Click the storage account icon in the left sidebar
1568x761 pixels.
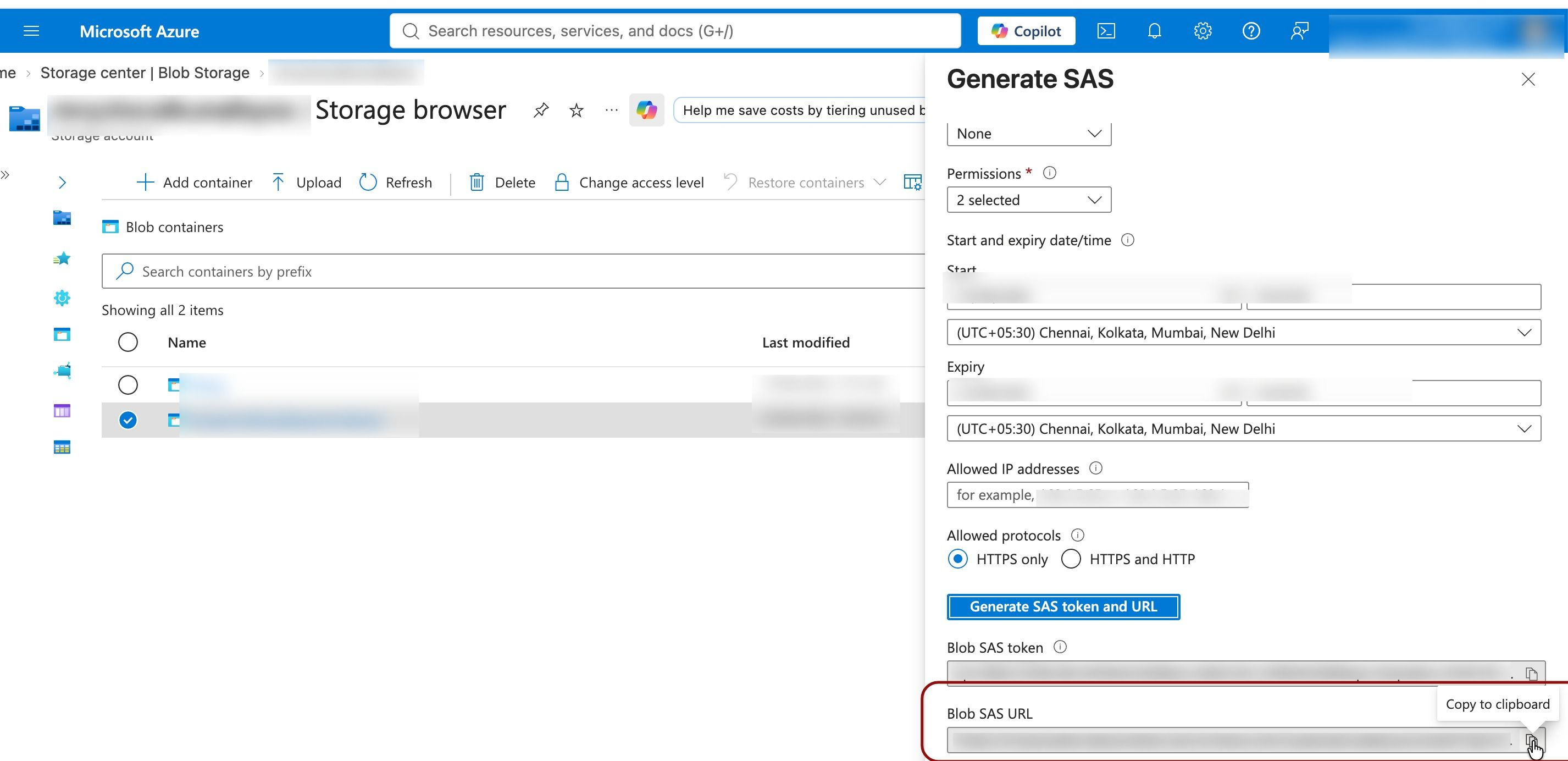[62, 218]
